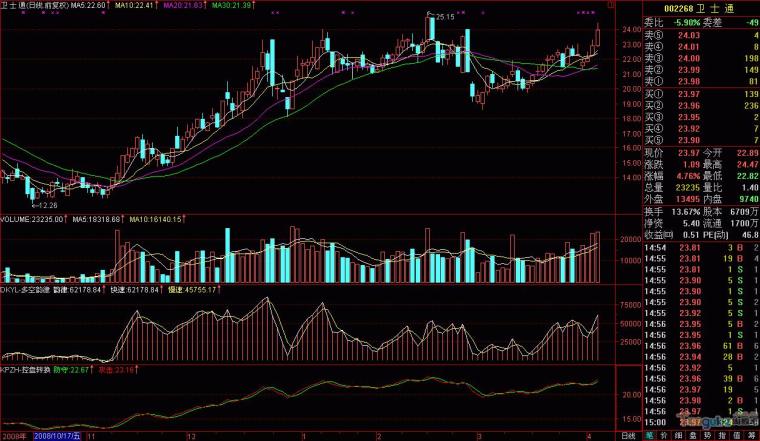This screenshot has width=760, height=441.
Task: Click stock code 002268 卫士通 header
Action: [699, 9]
